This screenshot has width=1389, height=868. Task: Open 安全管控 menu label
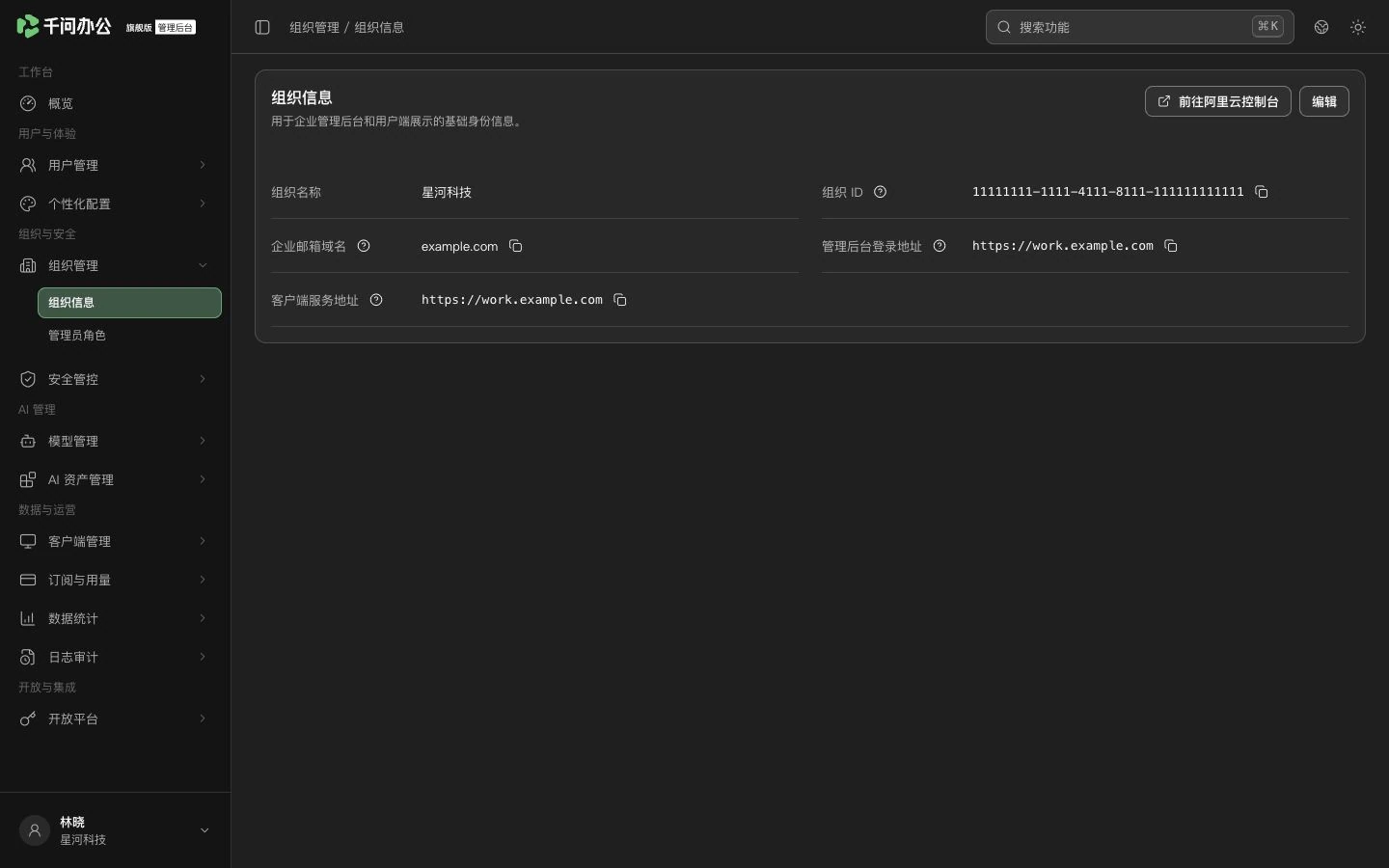[73, 379]
